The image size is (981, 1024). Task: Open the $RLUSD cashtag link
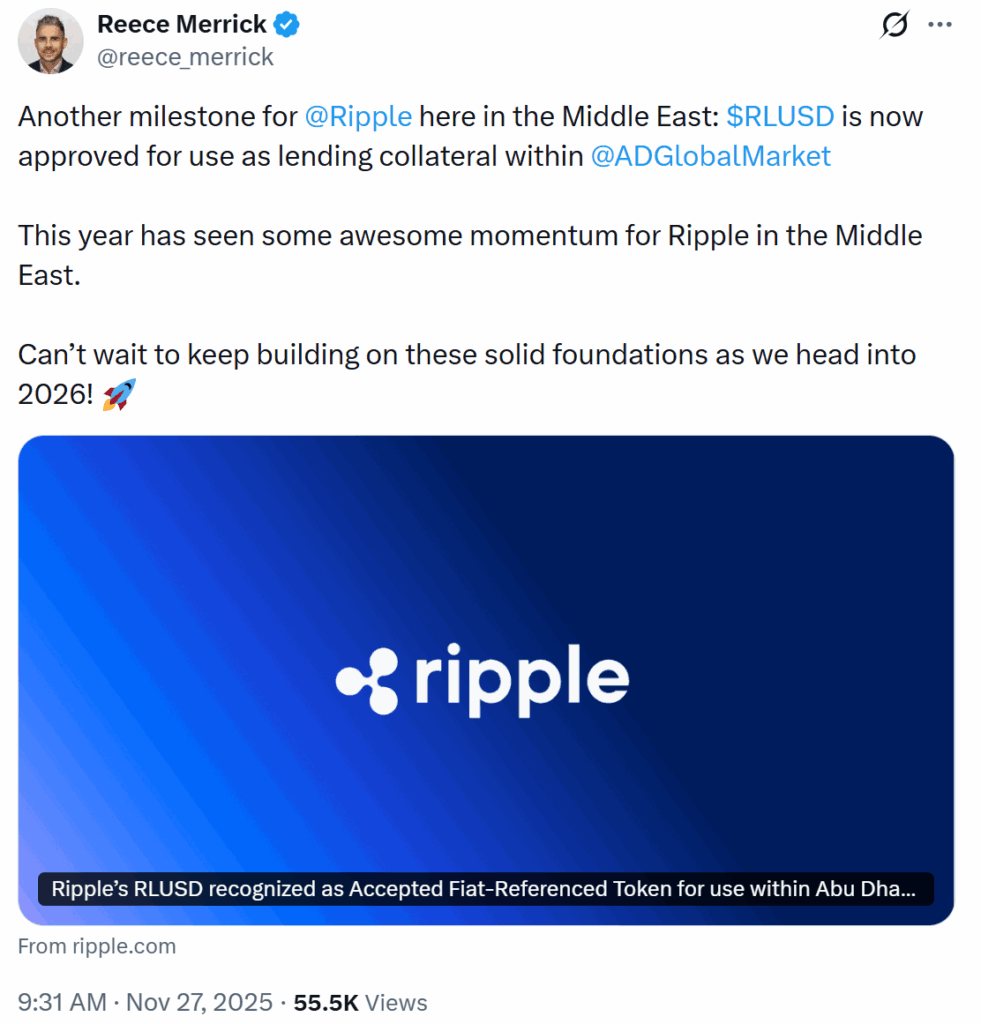tap(780, 116)
